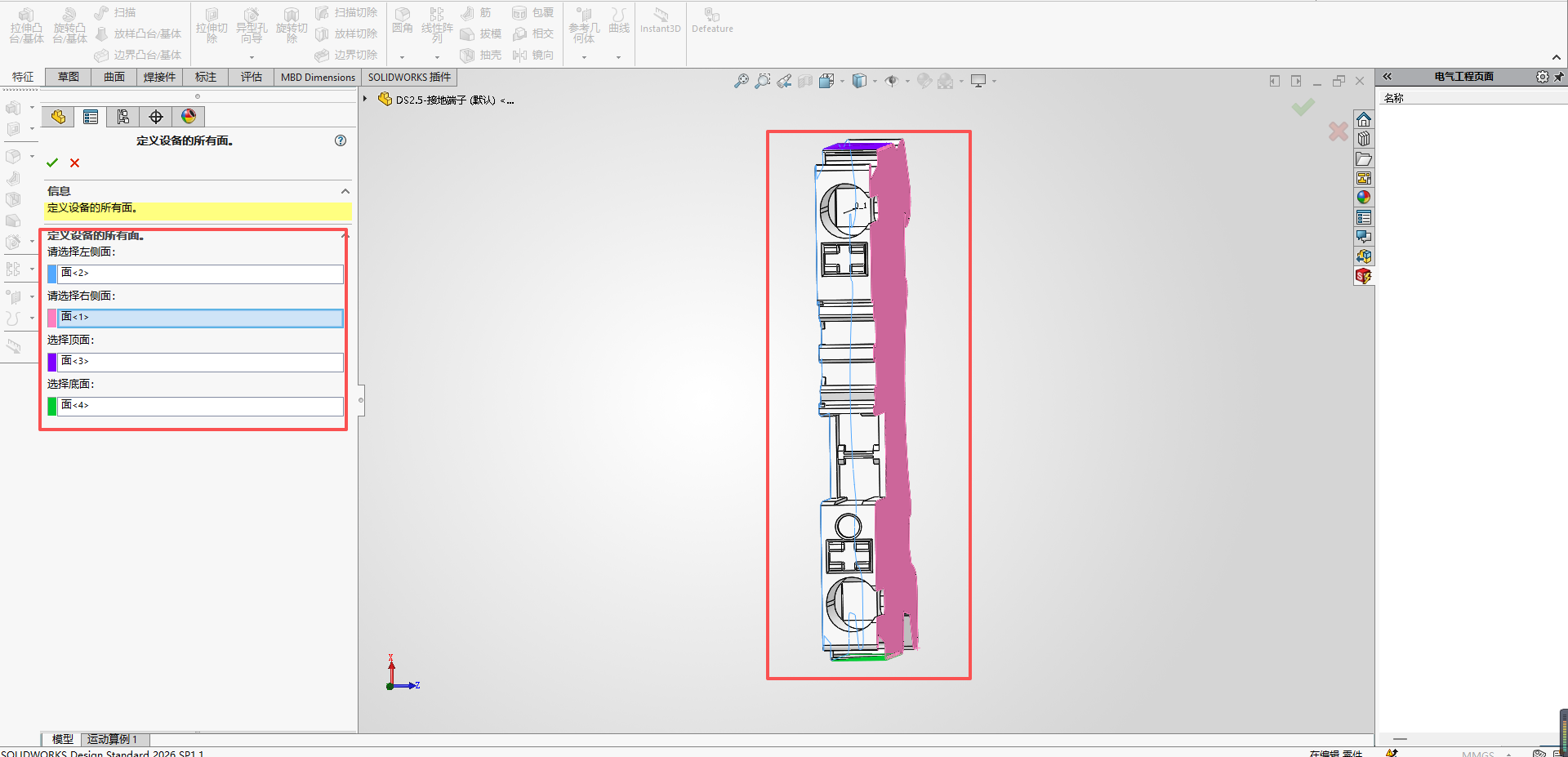
Task: Switch to the 草图 tab
Action: 69,77
